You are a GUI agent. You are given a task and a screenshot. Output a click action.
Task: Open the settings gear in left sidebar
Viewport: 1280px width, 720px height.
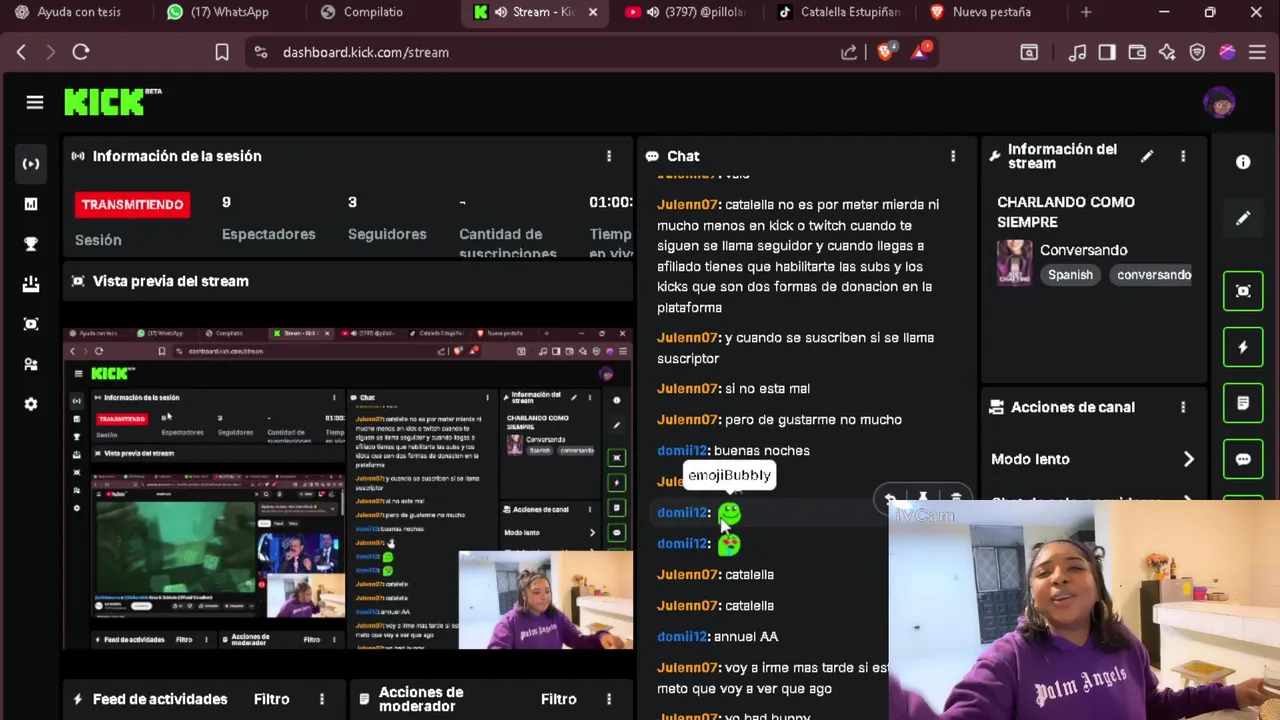tap(31, 404)
